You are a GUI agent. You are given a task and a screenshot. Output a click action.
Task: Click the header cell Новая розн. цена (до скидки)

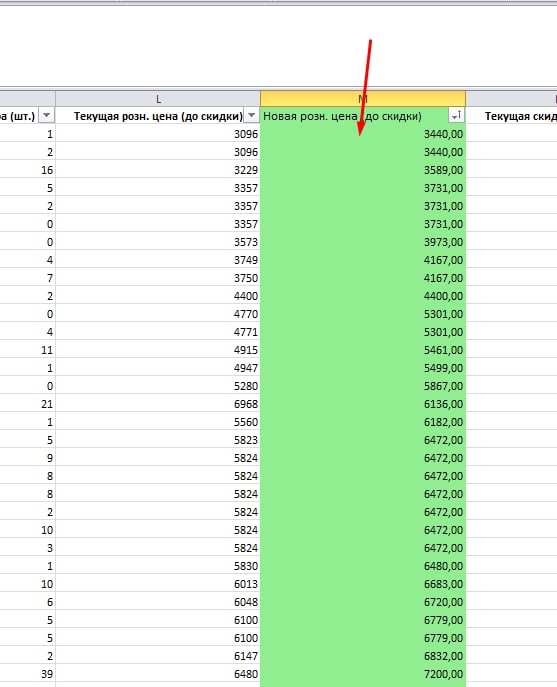tap(363, 116)
